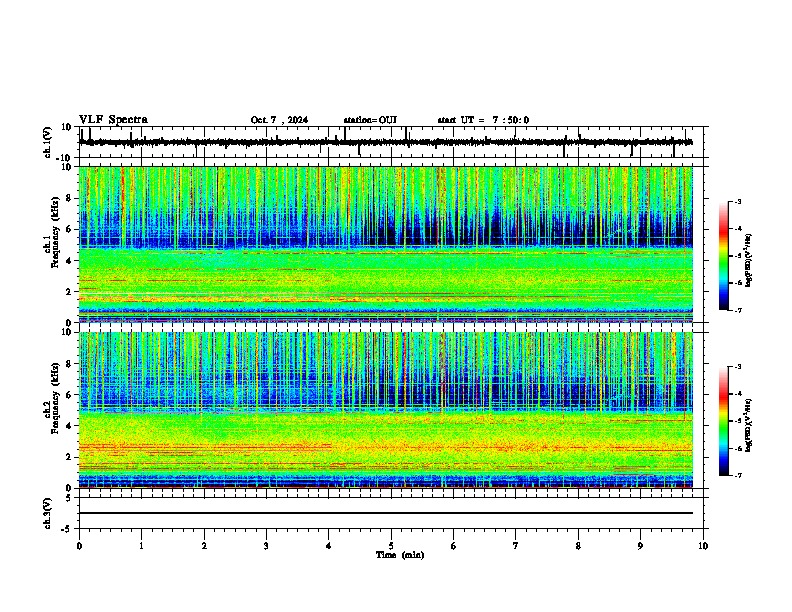
Task: Click the ch.2 color scale log(PSD) unit label
Action: (x=749, y=425)
